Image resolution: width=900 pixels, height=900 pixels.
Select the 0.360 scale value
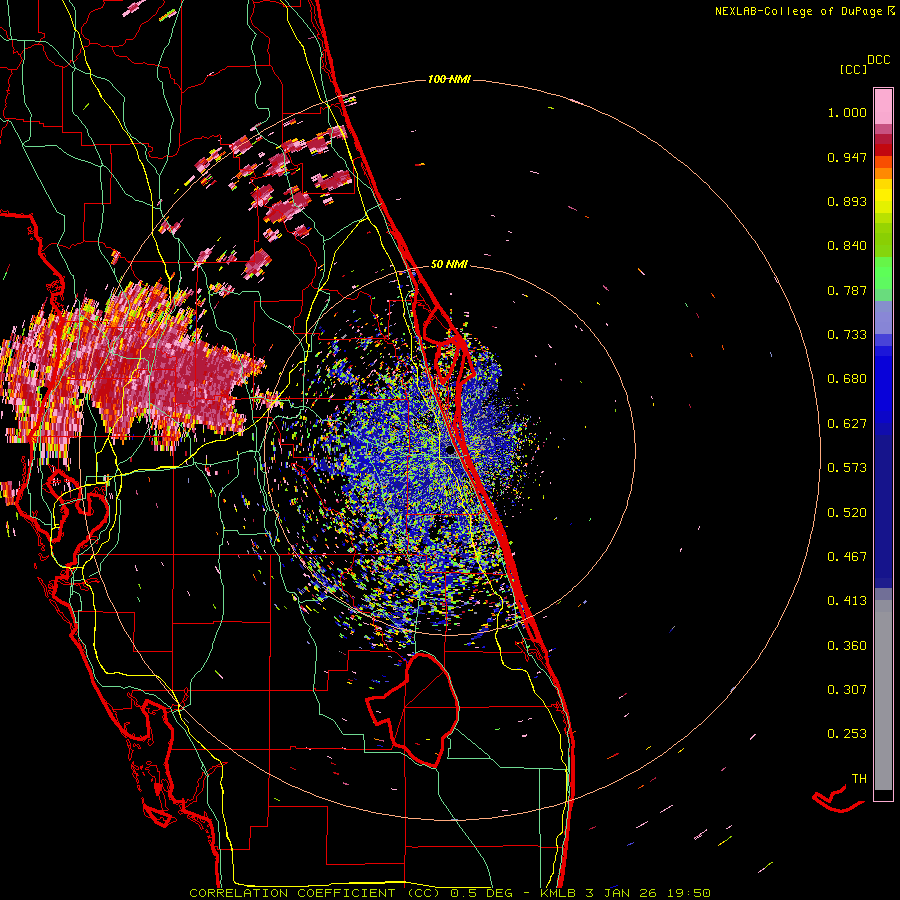click(x=847, y=646)
